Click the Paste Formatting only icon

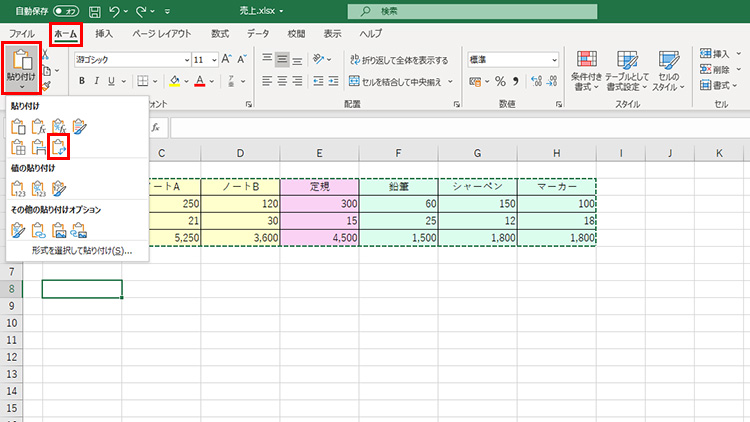tap(18, 231)
